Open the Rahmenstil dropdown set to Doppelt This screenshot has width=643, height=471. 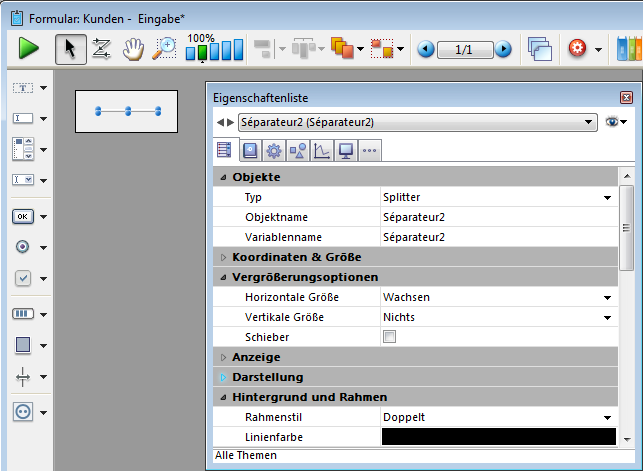[x=606, y=417]
